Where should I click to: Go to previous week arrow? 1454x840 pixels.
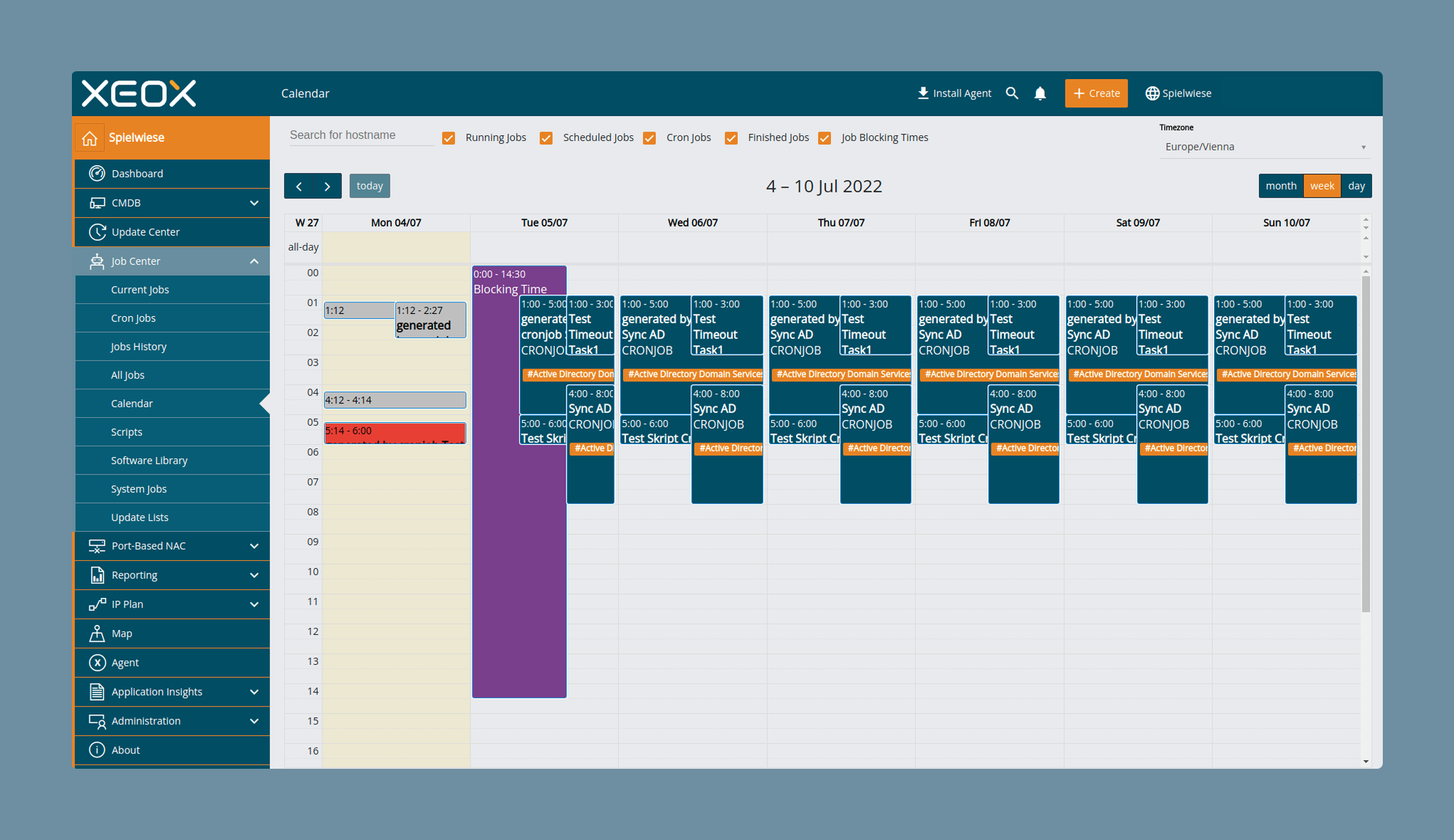click(x=299, y=186)
